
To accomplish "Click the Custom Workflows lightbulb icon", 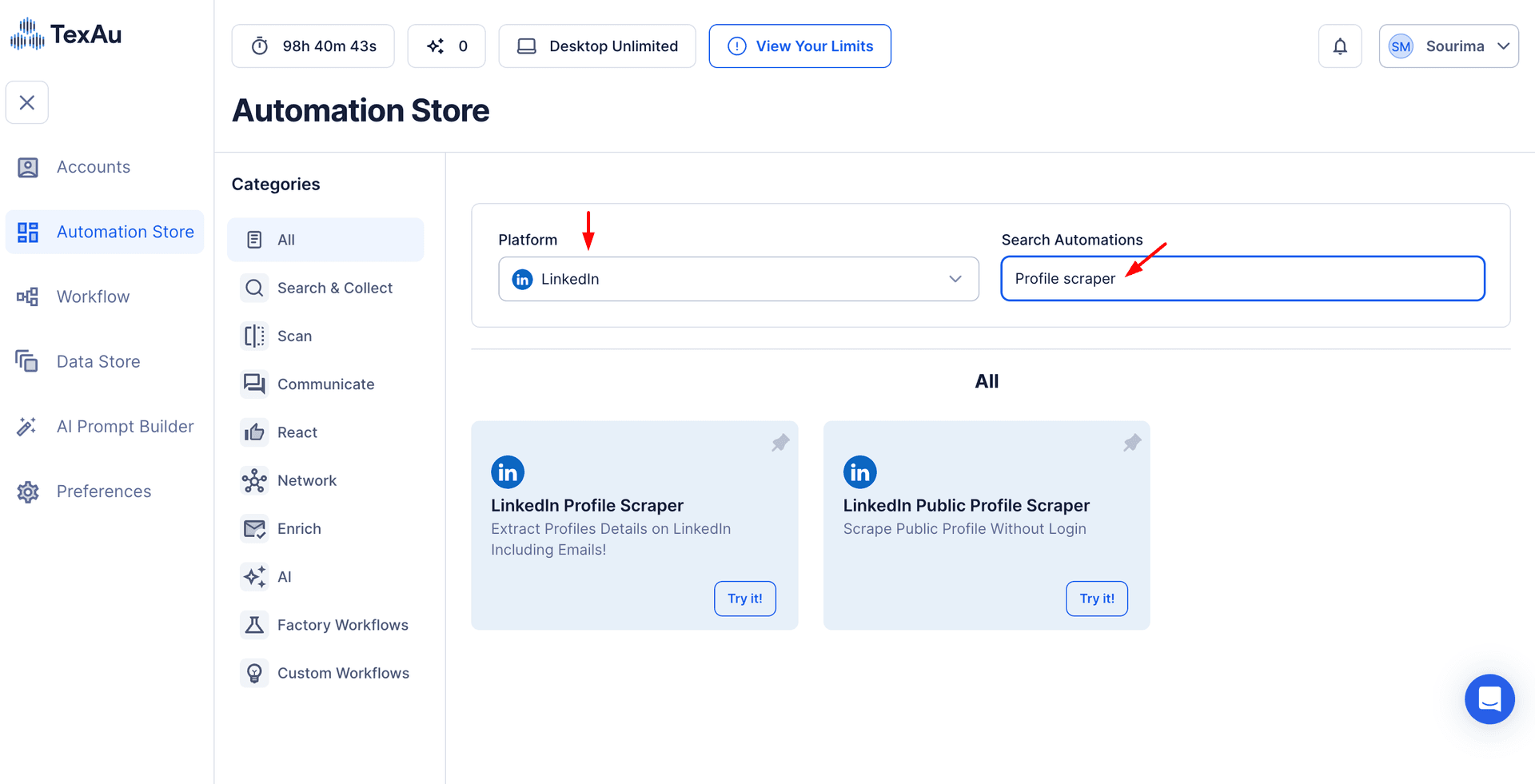I will 254,673.
